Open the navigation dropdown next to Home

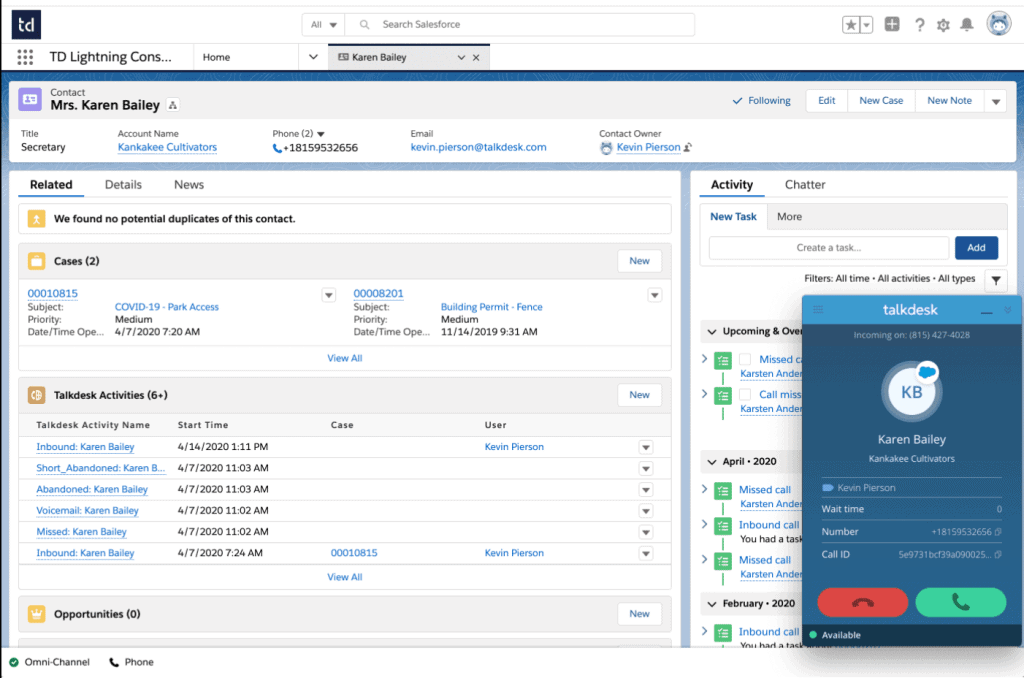coord(313,57)
